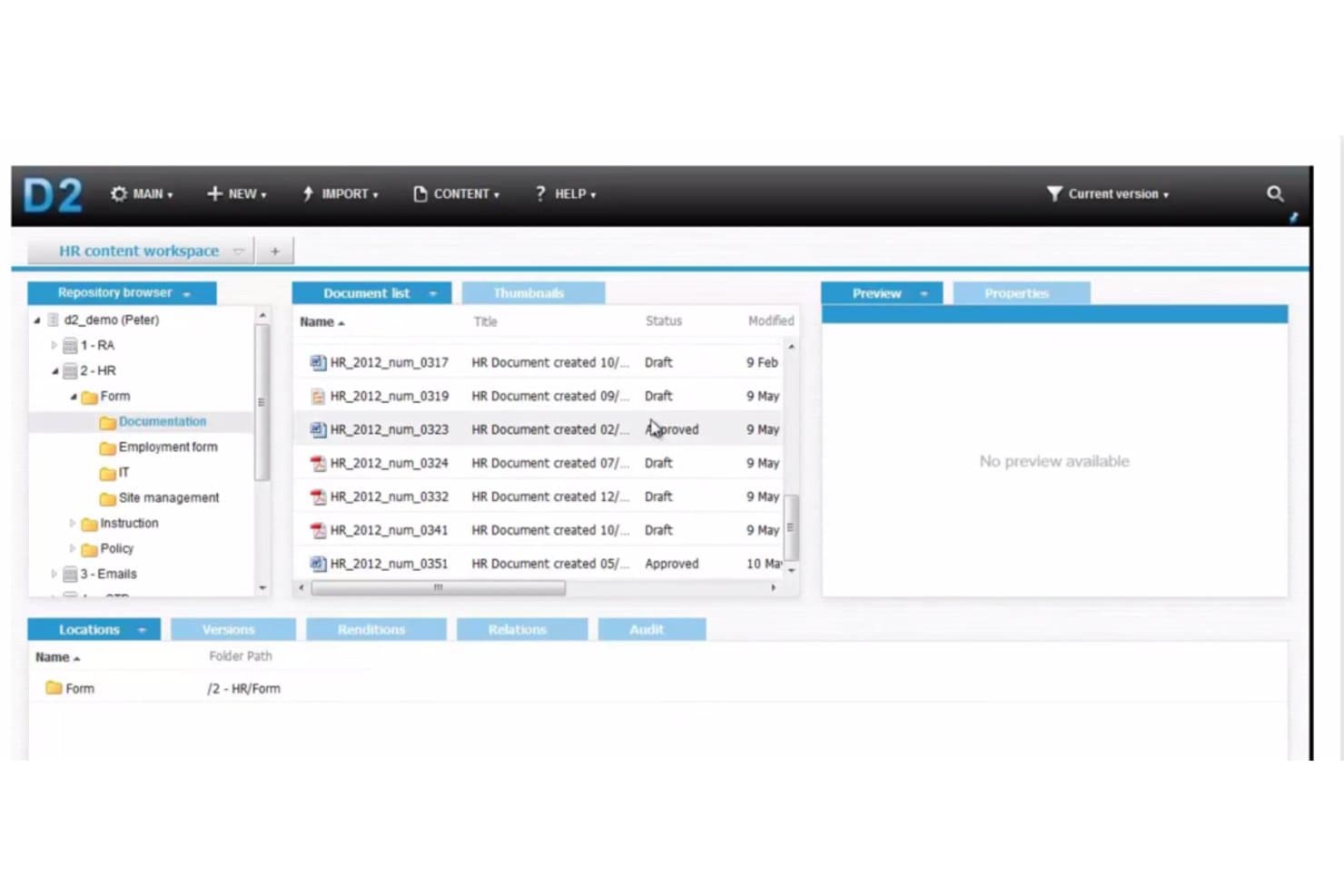Click the 1 - RA cabinet icon
This screenshot has height=896, width=1344.
[70, 346]
